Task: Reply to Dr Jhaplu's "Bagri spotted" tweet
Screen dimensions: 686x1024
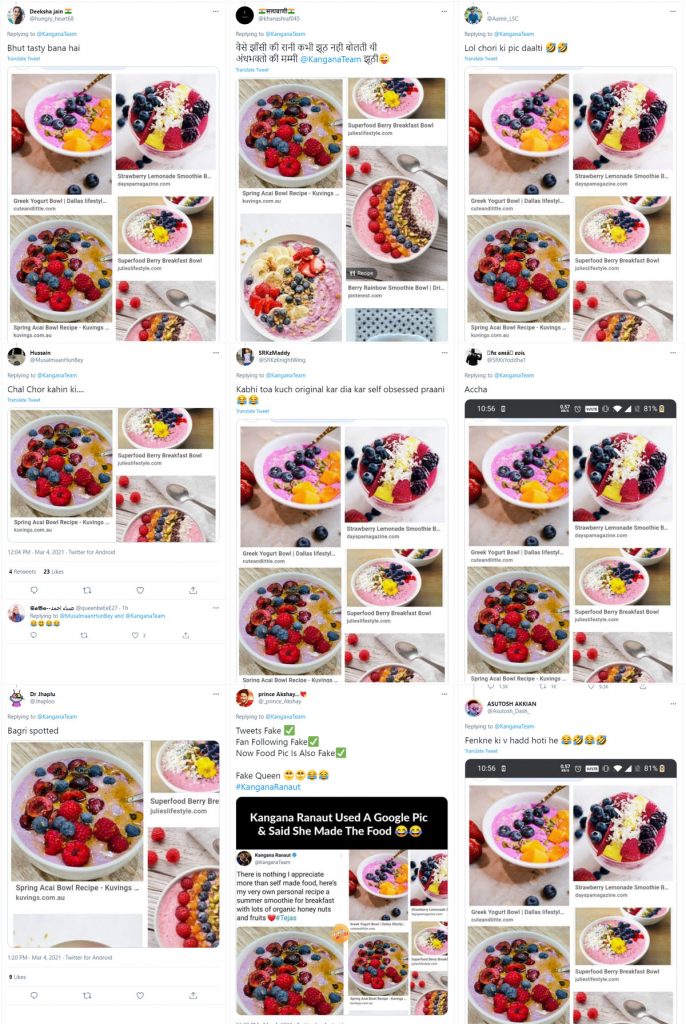Action: click(x=34, y=995)
